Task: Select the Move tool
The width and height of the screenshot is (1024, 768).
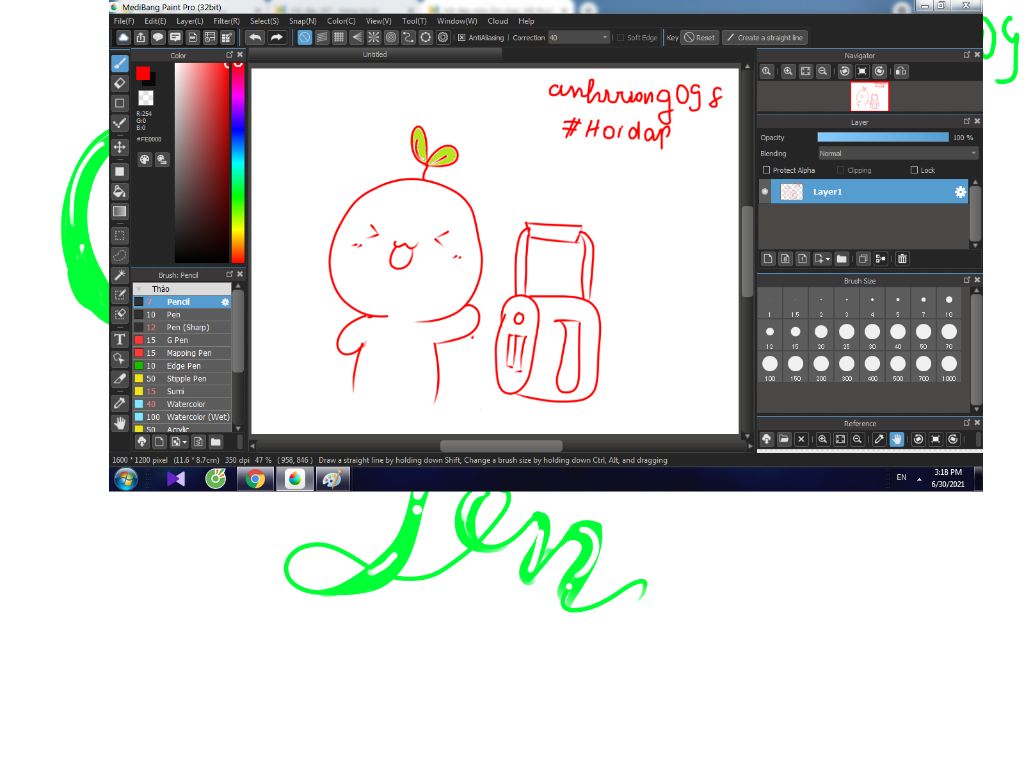Action: pos(120,147)
